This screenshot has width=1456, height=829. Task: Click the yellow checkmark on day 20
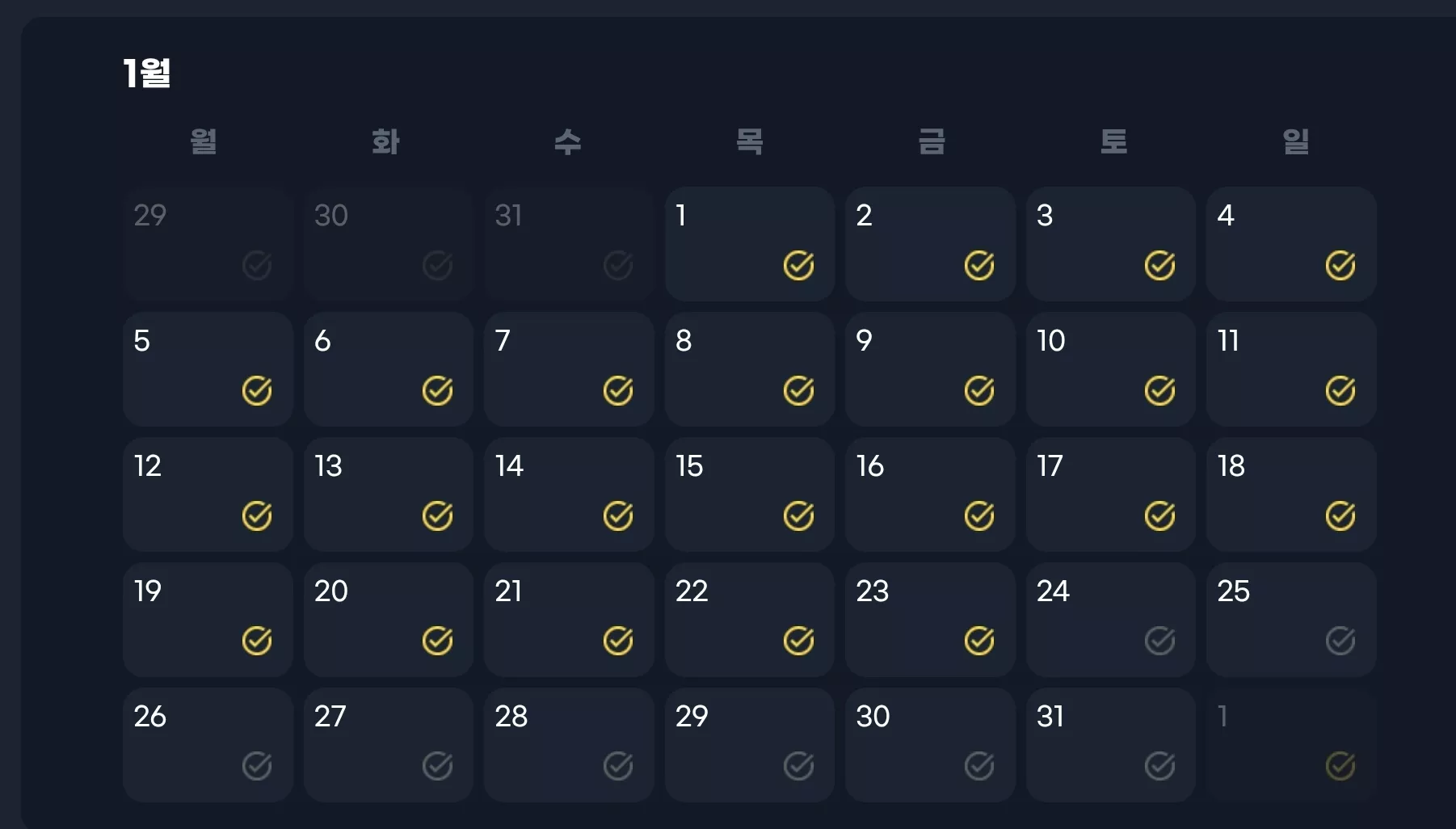point(437,641)
